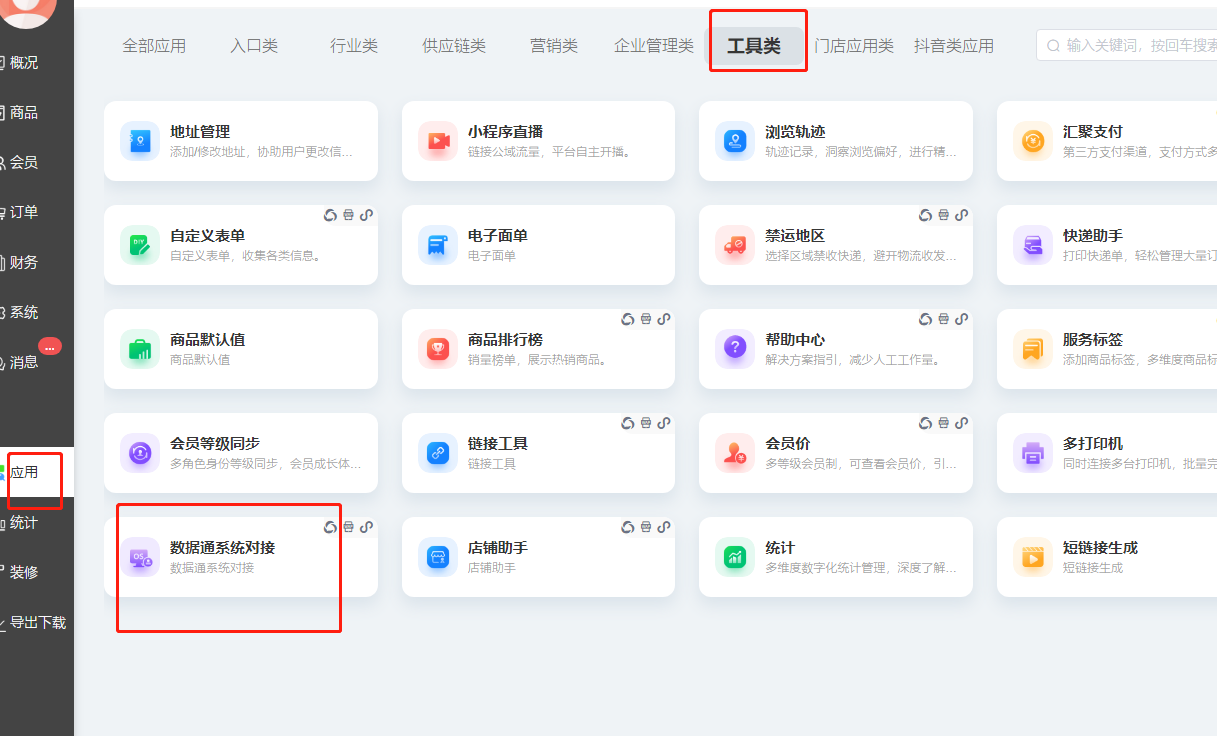Click the 短链接生成 orange icon
The image size is (1217, 736).
pyautogui.click(x=1032, y=557)
